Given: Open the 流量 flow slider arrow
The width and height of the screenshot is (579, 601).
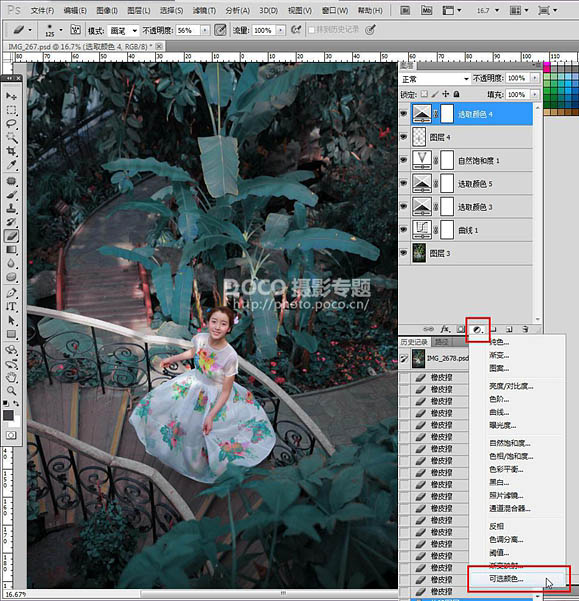Looking at the screenshot, I should point(281,30).
